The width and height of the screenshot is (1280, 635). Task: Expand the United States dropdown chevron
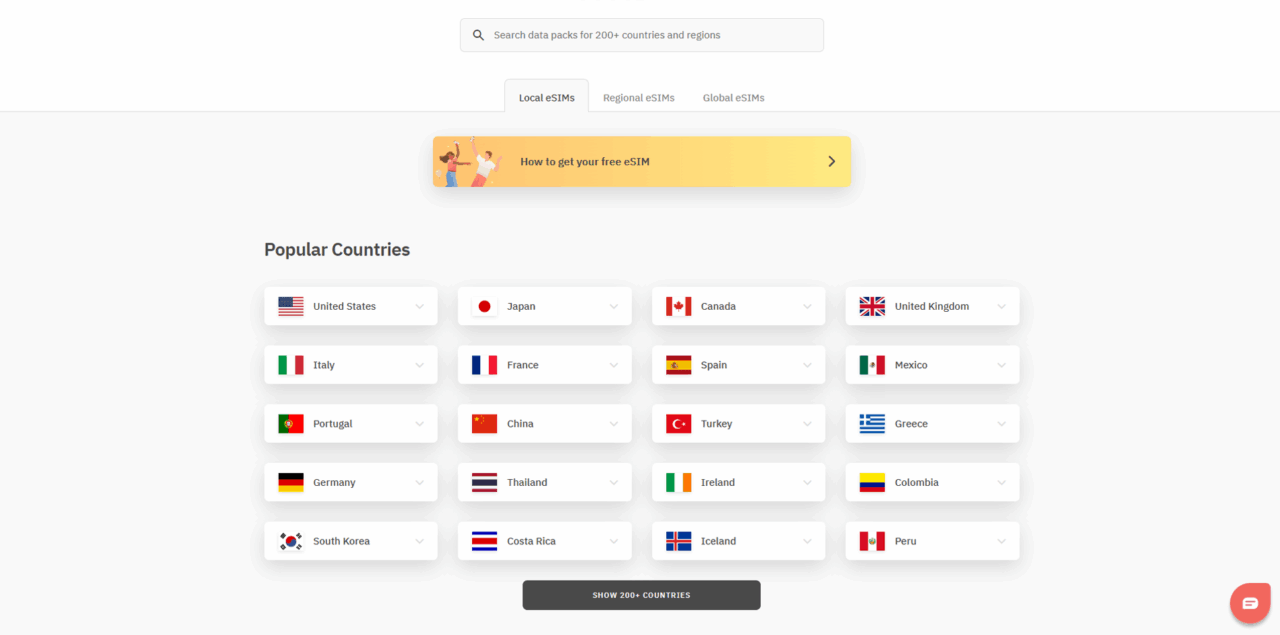420,307
